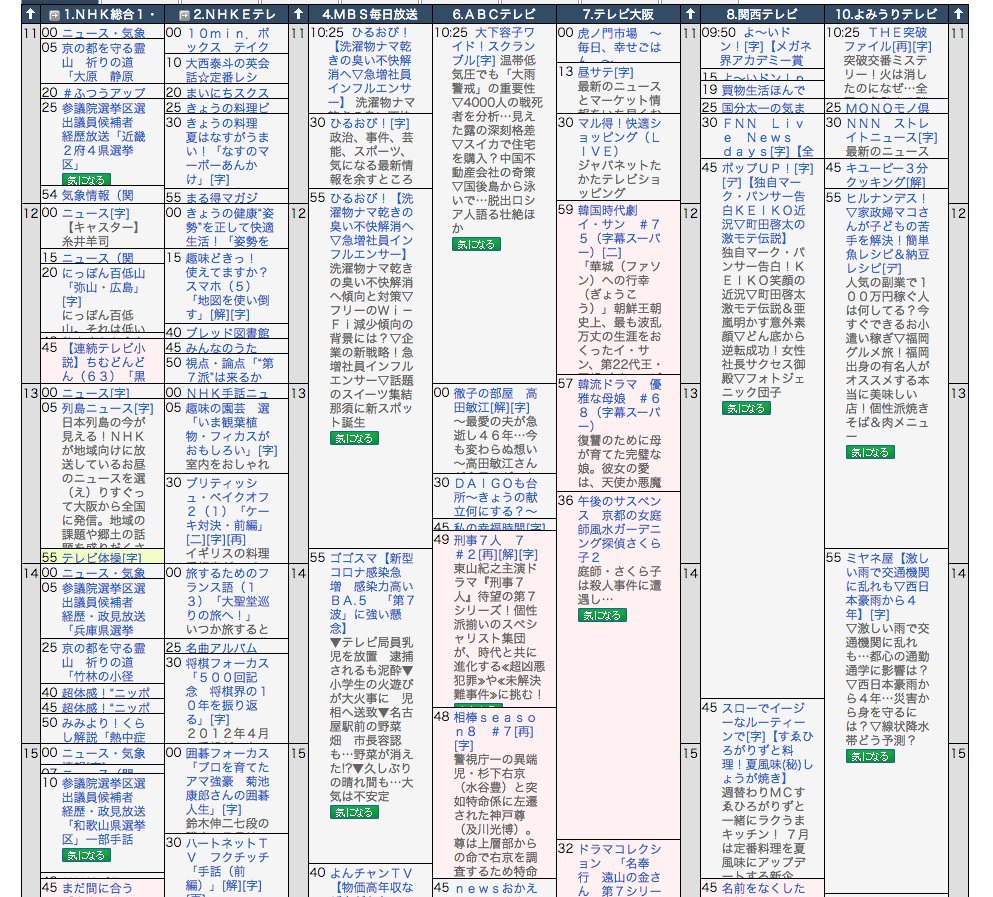This screenshot has width=993, height=897.
Task: Click 気になる under 和歌山県選挙区 program
Action: 85,855
